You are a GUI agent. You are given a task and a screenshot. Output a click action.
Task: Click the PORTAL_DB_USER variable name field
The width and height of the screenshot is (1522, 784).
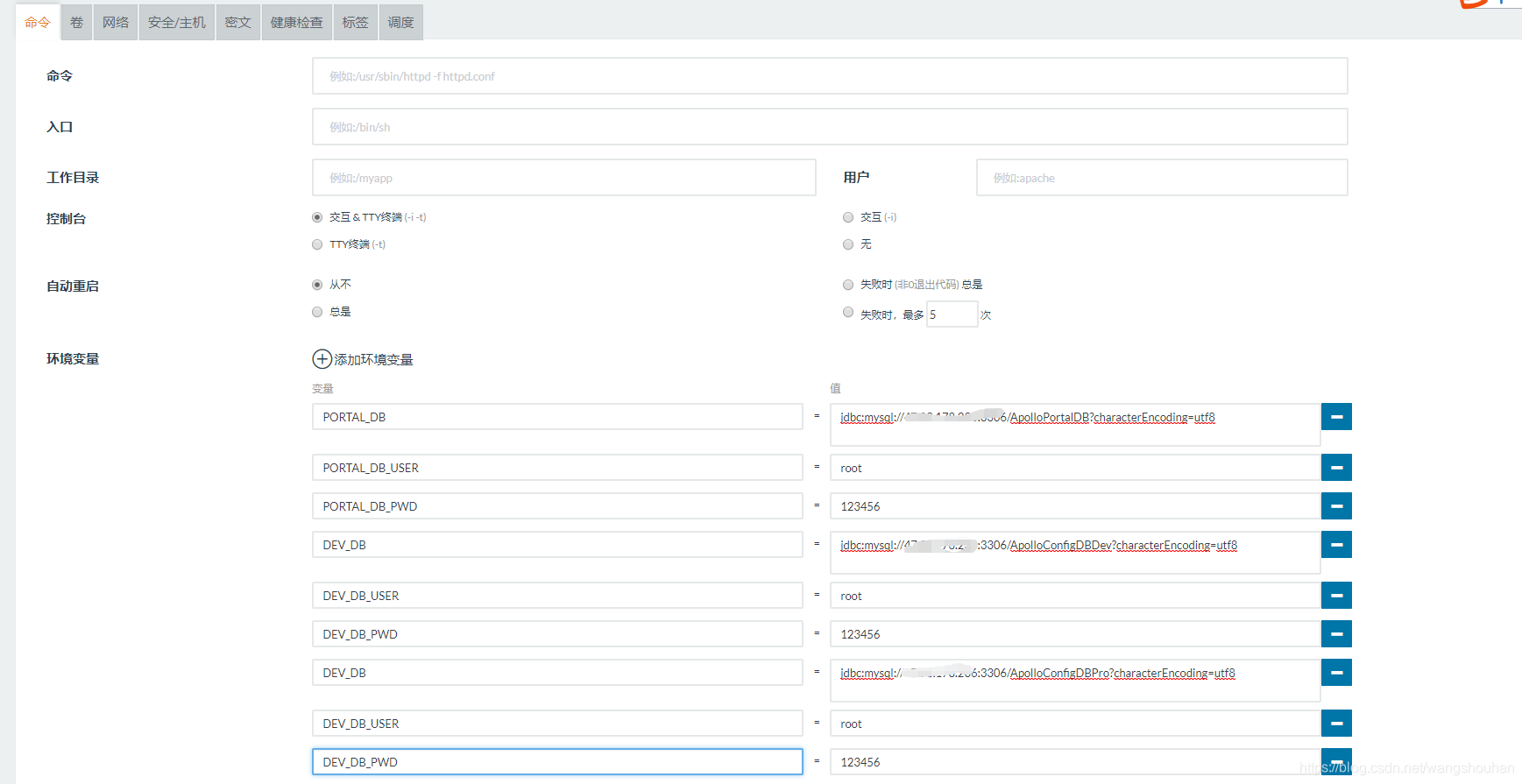(557, 468)
